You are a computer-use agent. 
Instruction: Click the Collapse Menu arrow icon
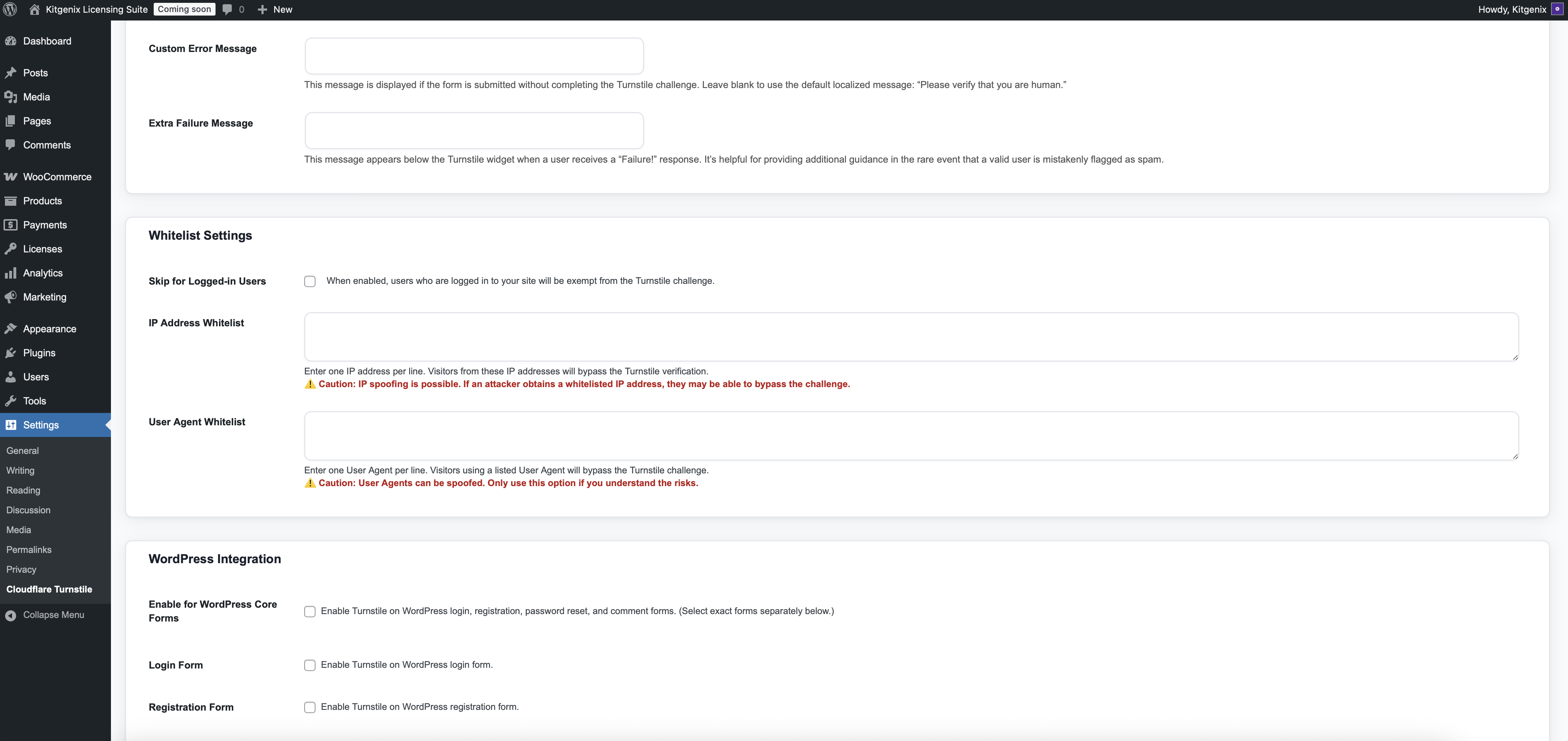pos(10,615)
